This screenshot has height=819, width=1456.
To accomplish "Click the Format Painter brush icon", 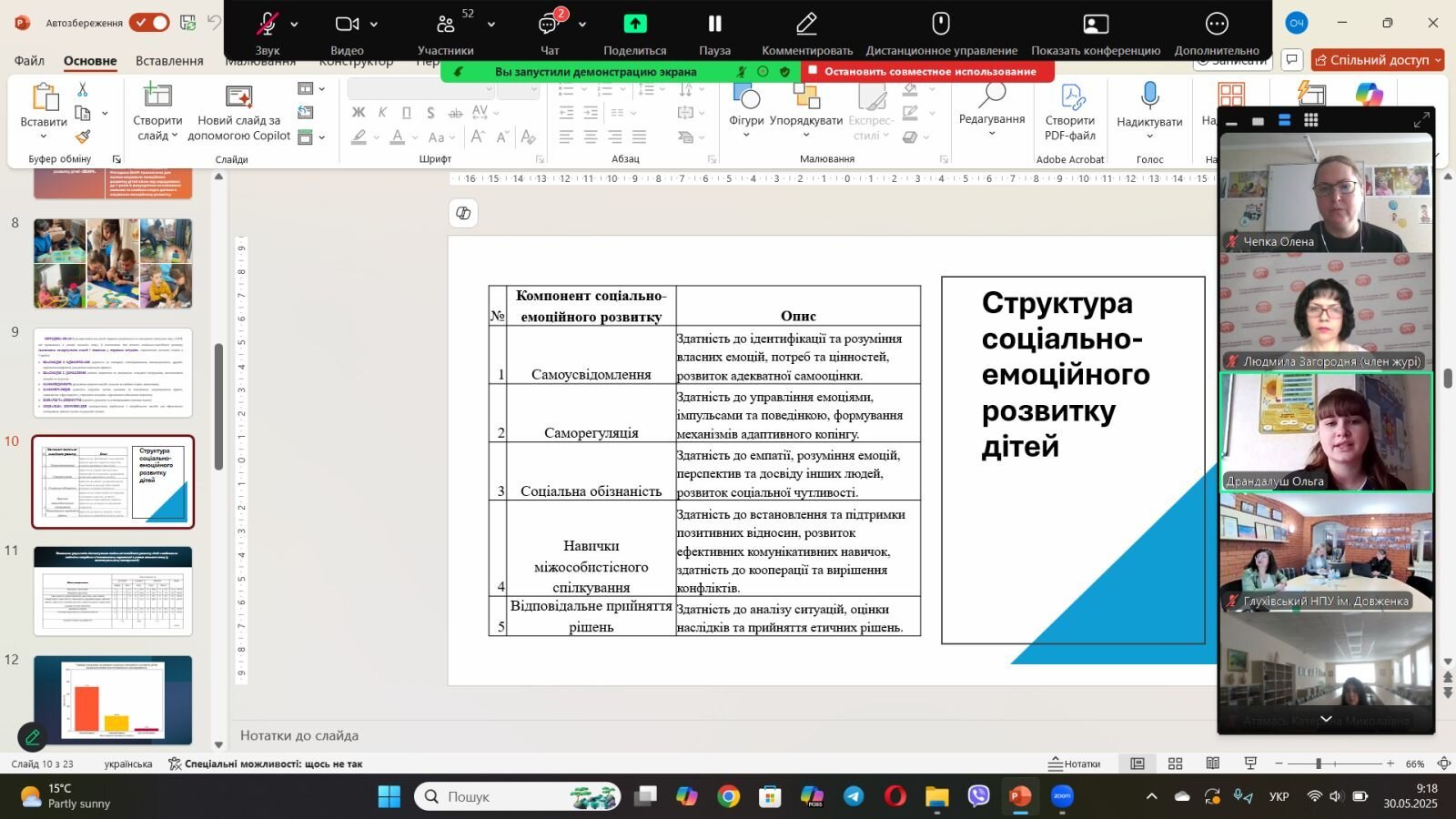I will point(83,136).
